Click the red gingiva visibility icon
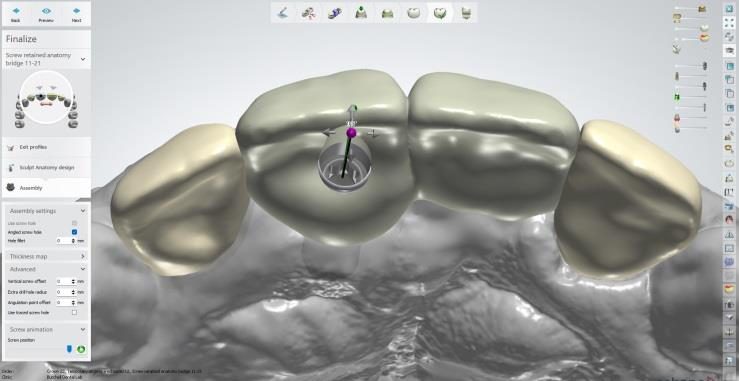The height and width of the screenshot is (381, 739). tap(677, 118)
